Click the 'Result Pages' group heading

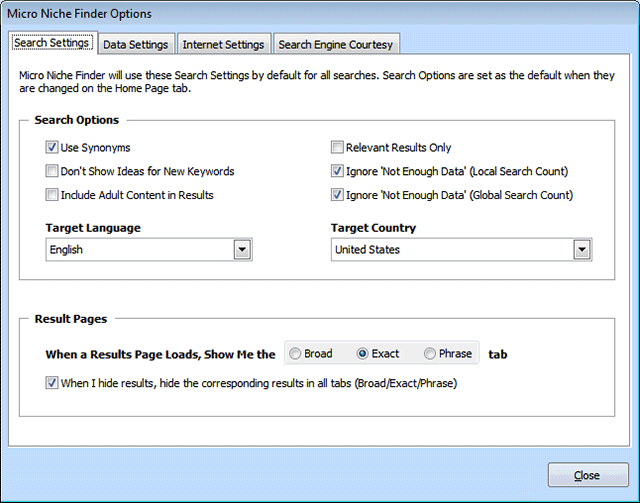coord(71,319)
